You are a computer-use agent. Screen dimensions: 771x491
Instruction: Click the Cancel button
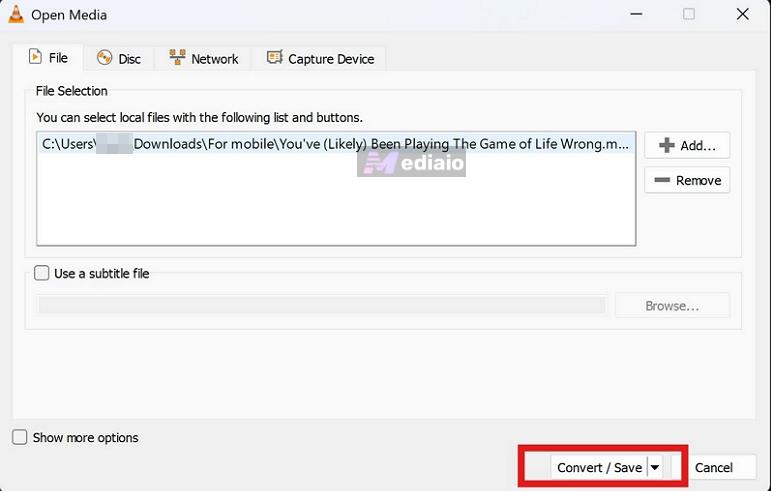tap(713, 467)
